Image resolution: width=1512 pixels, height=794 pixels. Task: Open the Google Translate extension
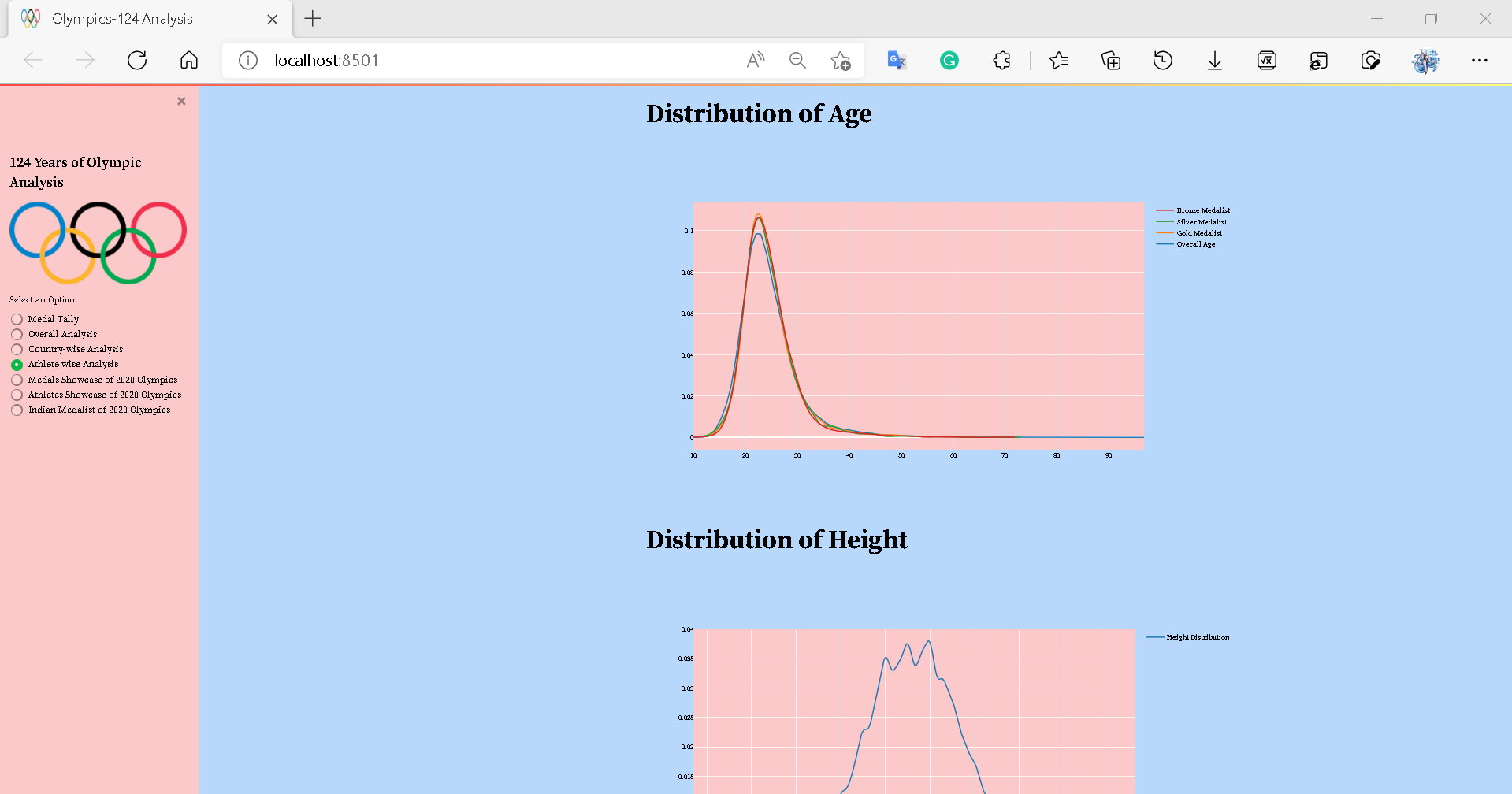pos(897,60)
